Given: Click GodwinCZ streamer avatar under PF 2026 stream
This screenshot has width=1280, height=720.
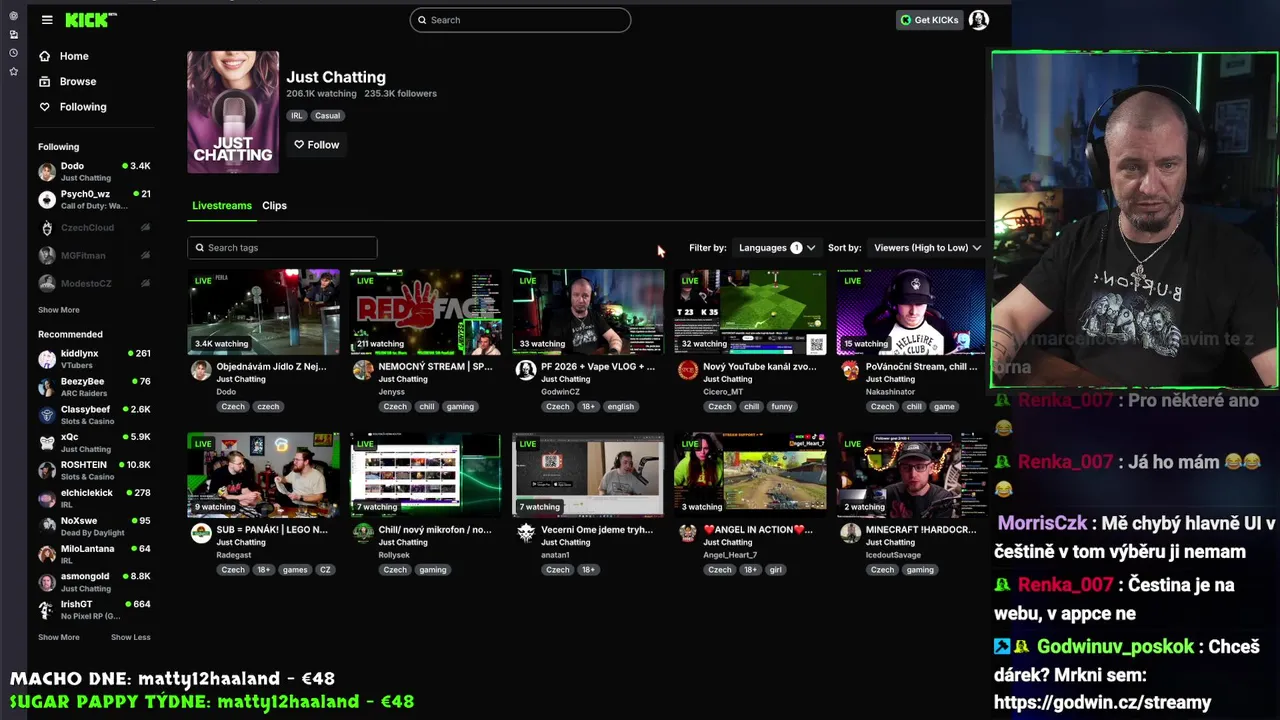Looking at the screenshot, I should click(526, 370).
